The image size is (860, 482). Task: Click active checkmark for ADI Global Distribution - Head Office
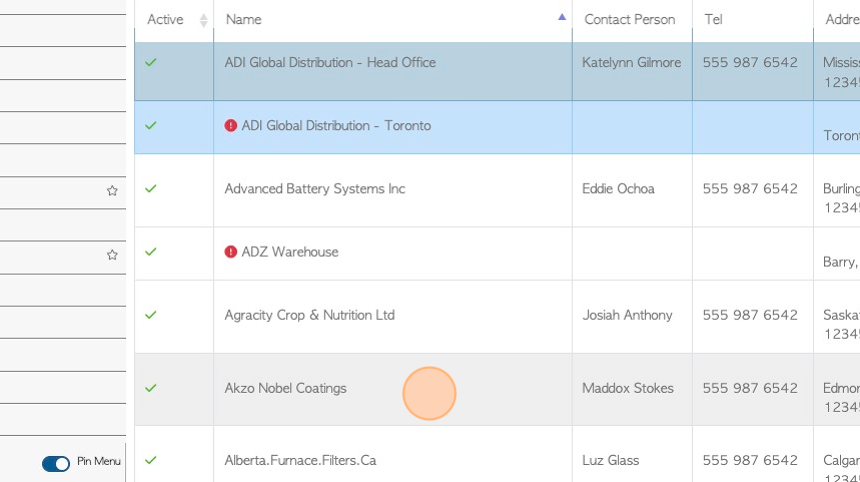(151, 63)
